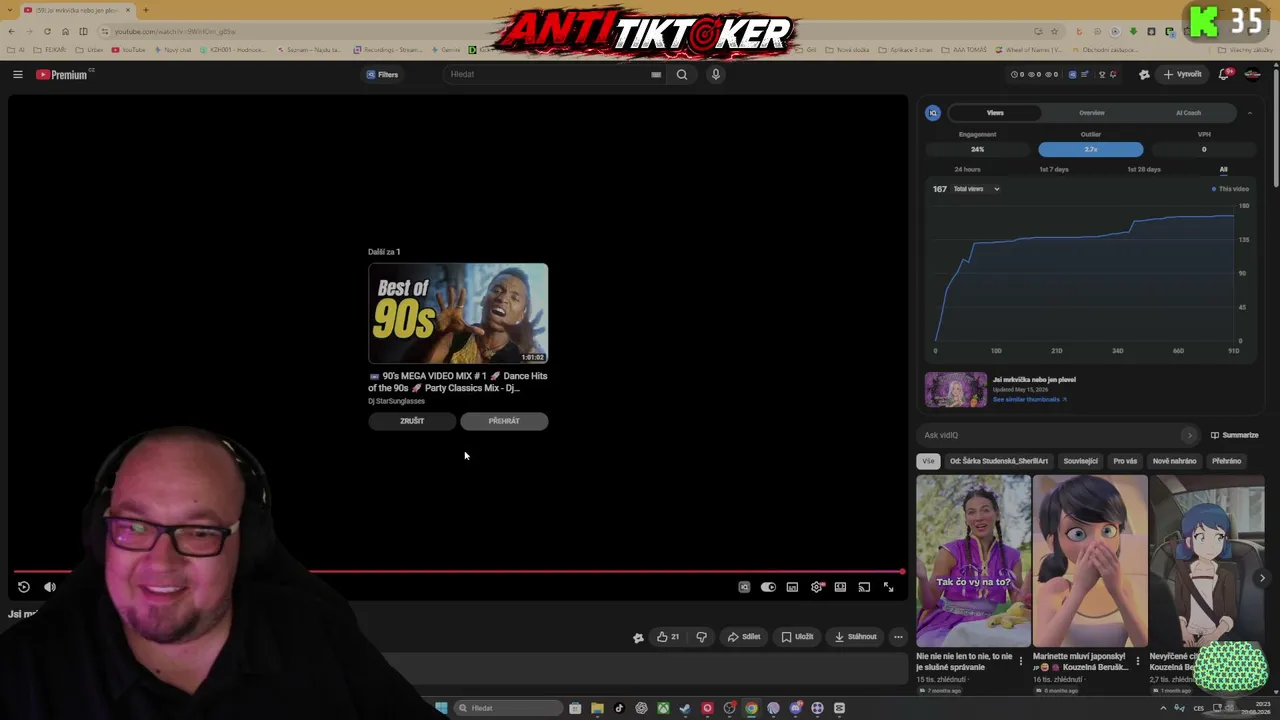Collapse the vidIQ panel chevron
Screen dimensions: 1280x720
1249,113
